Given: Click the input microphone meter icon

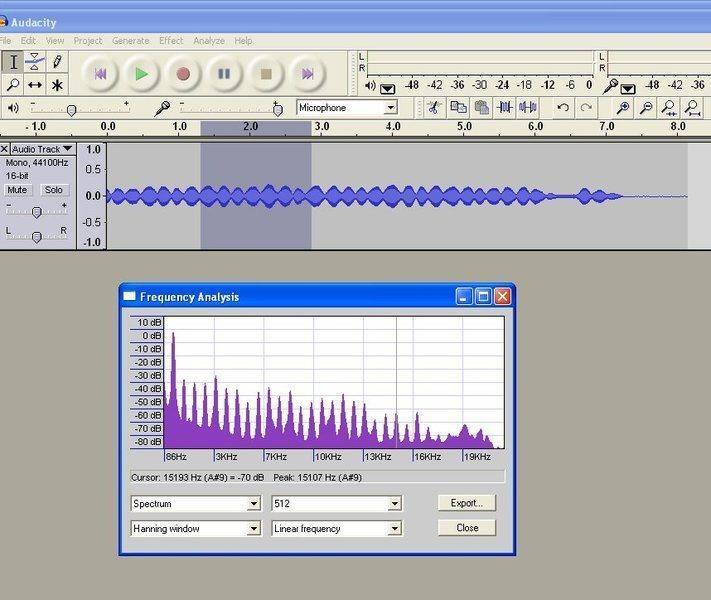Looking at the screenshot, I should (x=610, y=86).
